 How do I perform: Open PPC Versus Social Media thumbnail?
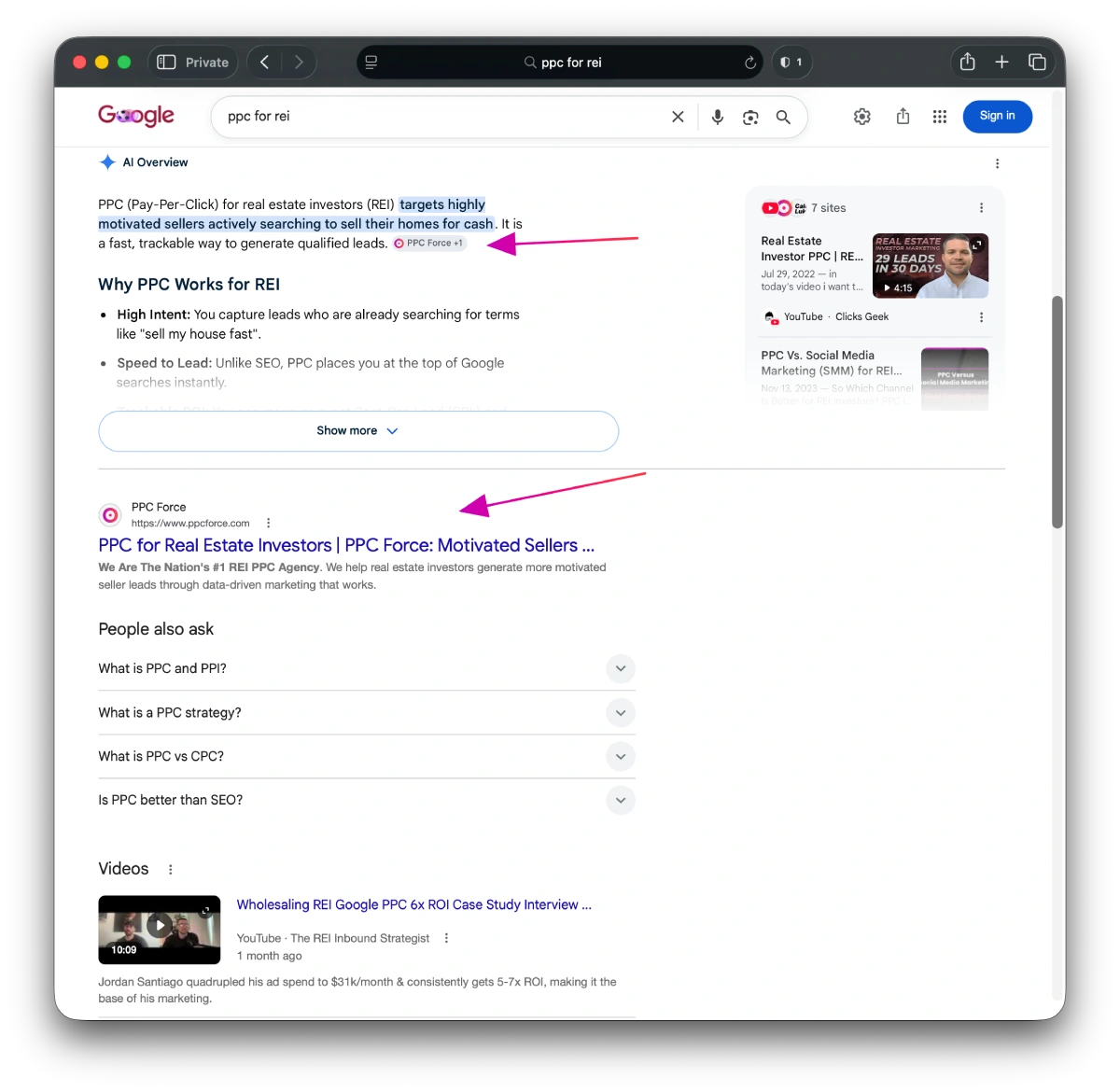[x=955, y=379]
